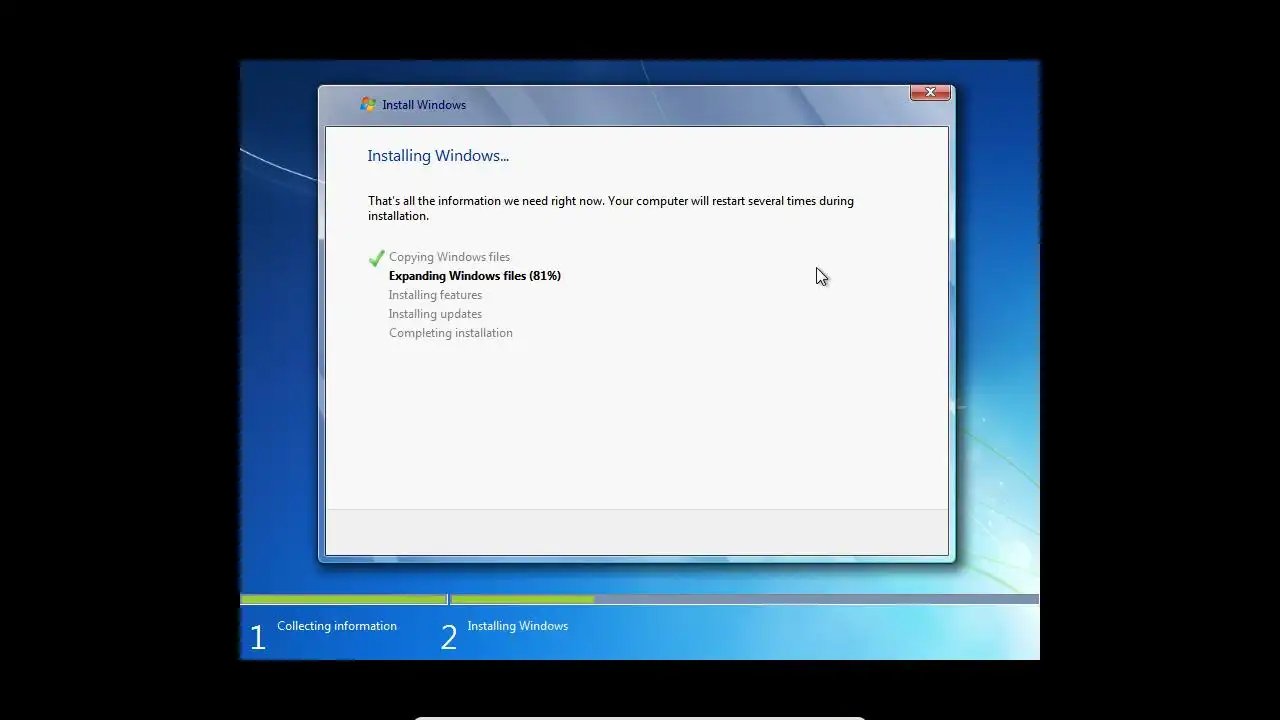Click the 'Completing installation' step

tap(451, 333)
